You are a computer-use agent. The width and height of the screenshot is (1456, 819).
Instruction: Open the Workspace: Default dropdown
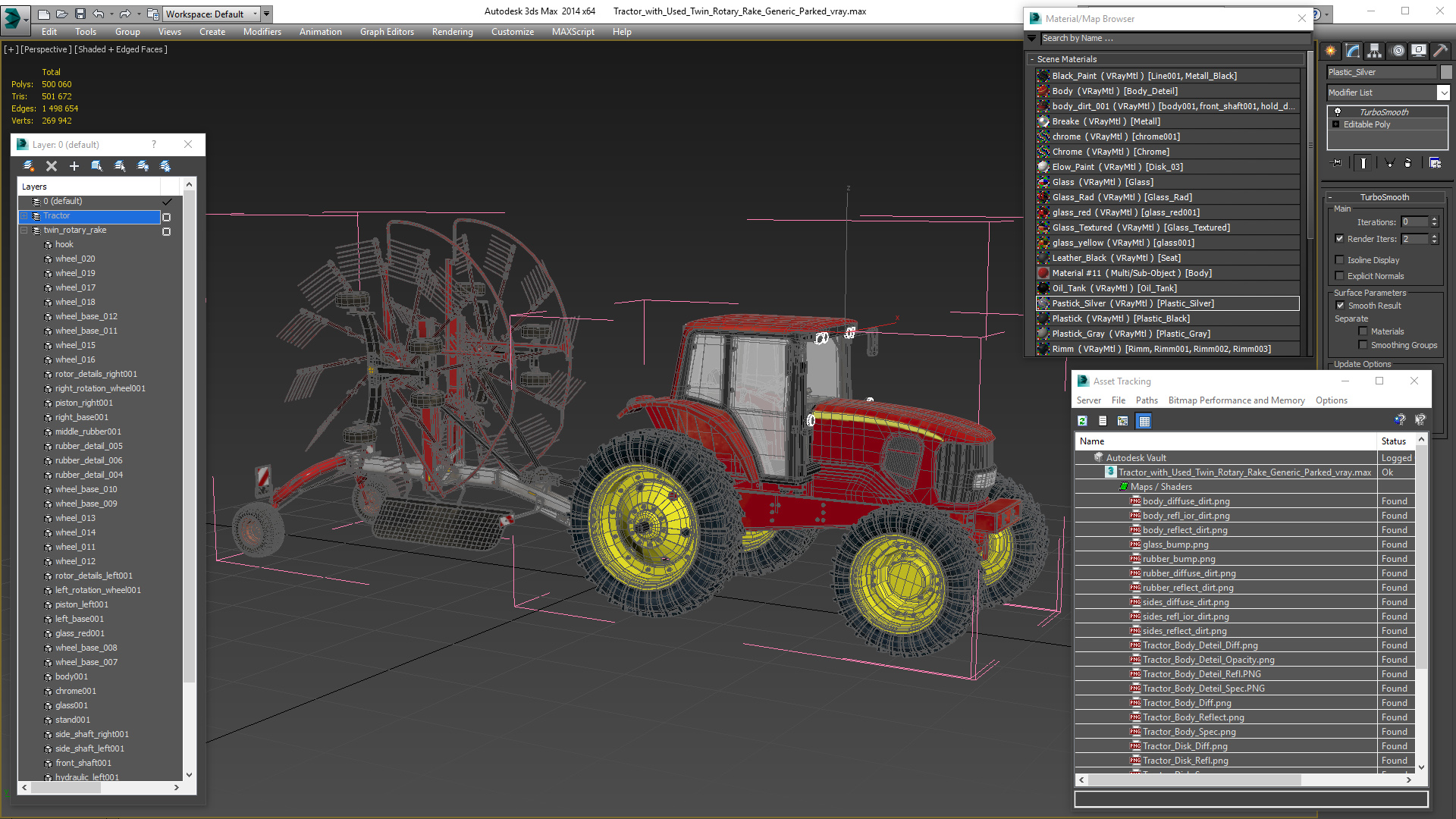pyautogui.click(x=212, y=14)
